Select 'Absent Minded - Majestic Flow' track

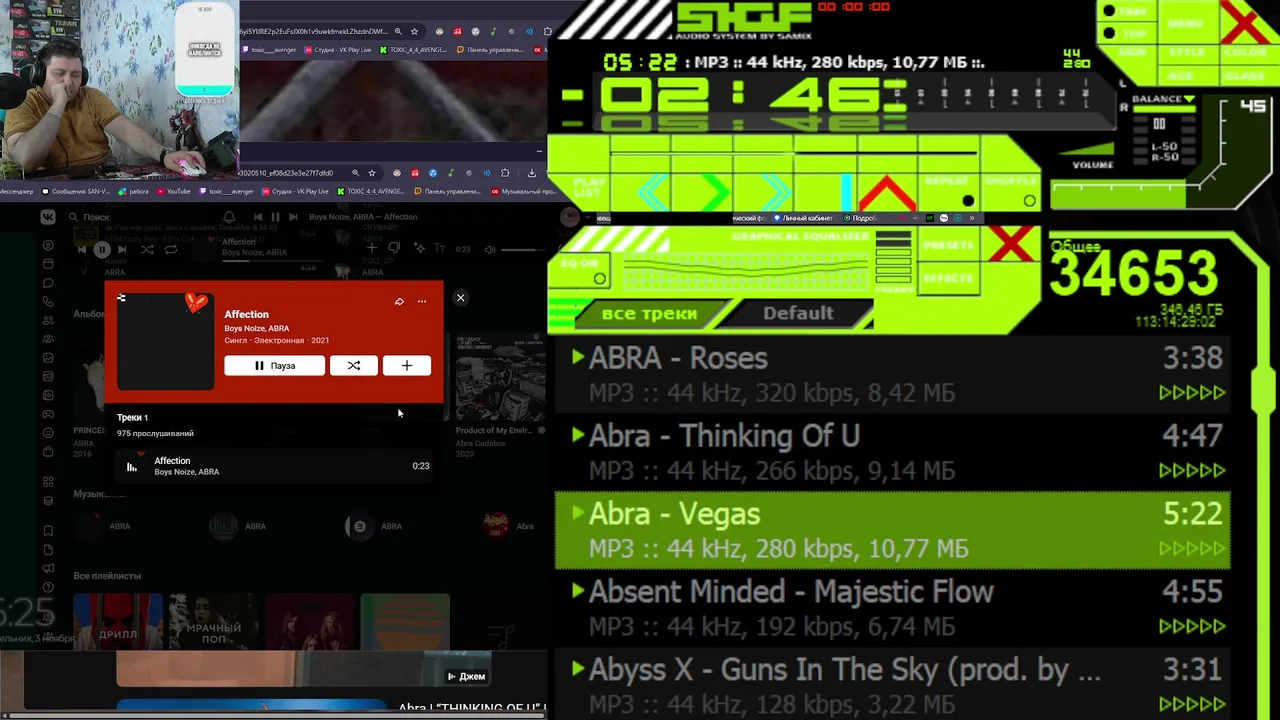[892, 608]
